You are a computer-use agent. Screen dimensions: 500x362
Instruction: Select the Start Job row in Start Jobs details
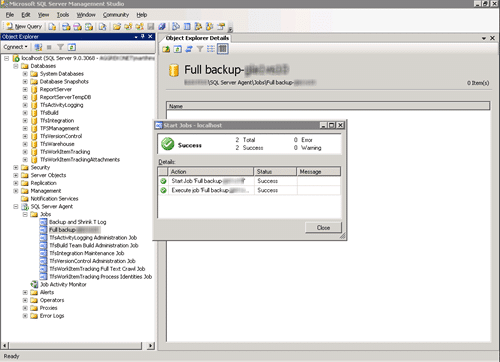pyautogui.click(x=249, y=181)
